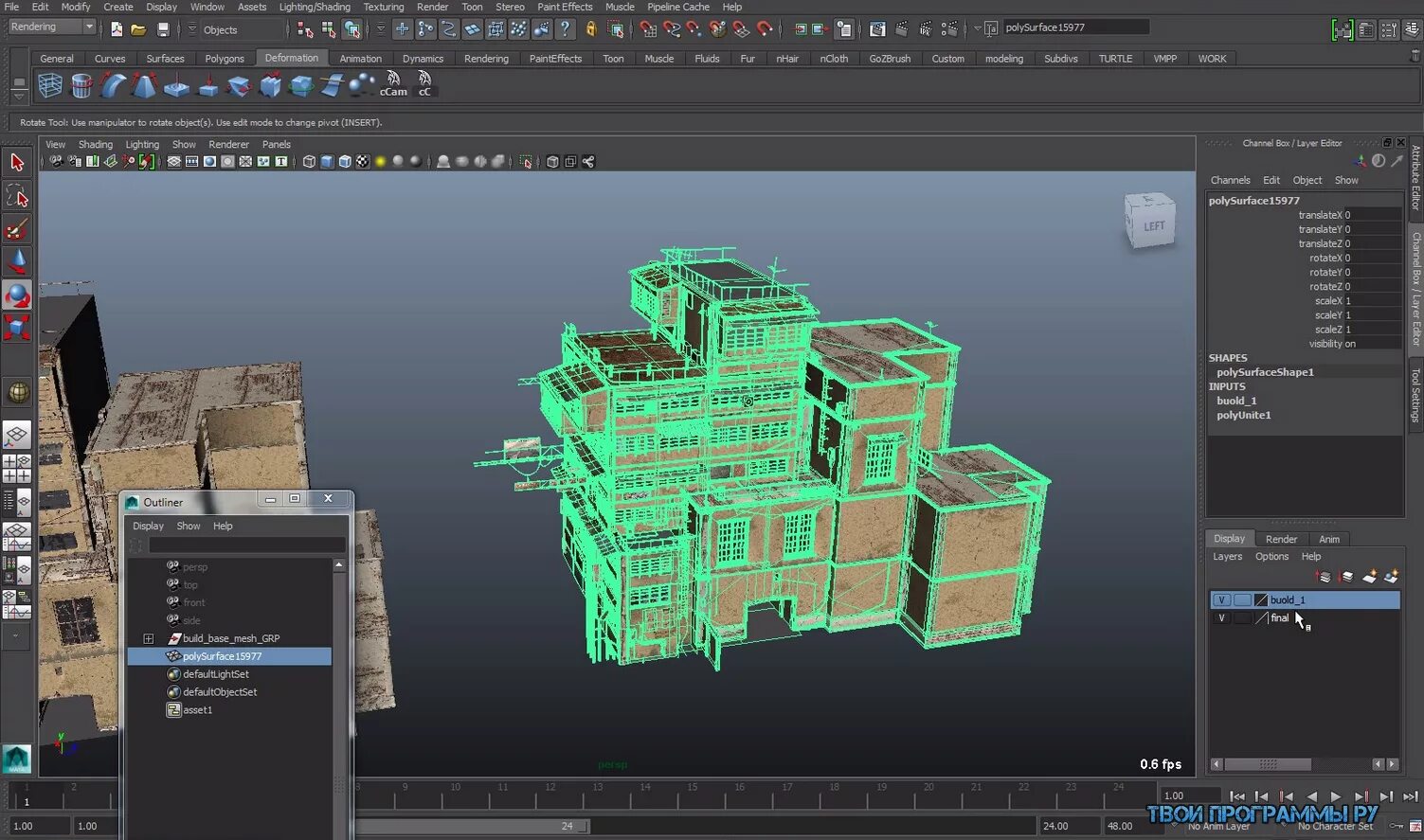This screenshot has width=1424, height=840.
Task: Expand build_base_mesh_GRP in Outliner
Action: pyautogui.click(x=149, y=638)
